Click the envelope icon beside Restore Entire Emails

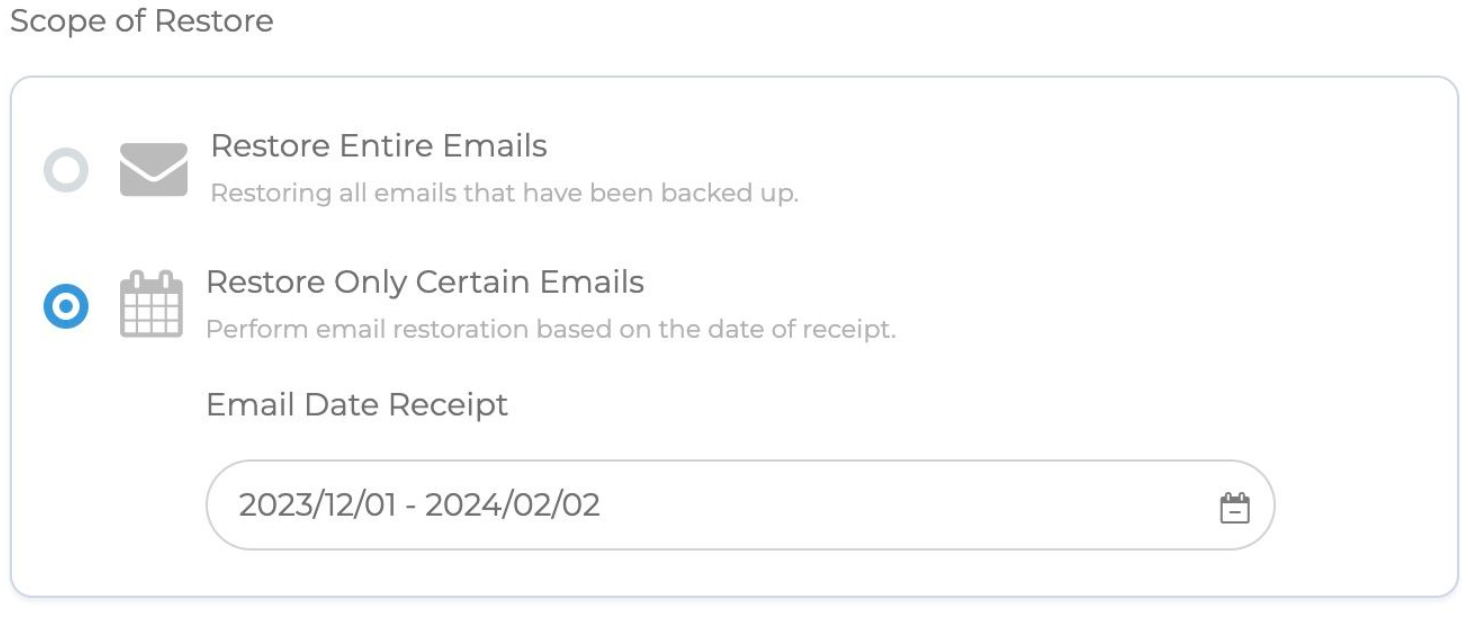tap(153, 170)
